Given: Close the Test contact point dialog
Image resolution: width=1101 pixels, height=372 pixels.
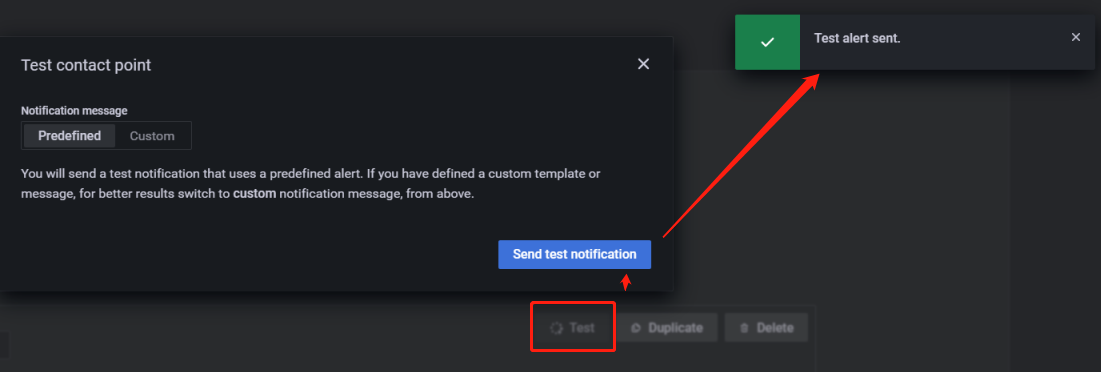Looking at the screenshot, I should [x=643, y=64].
